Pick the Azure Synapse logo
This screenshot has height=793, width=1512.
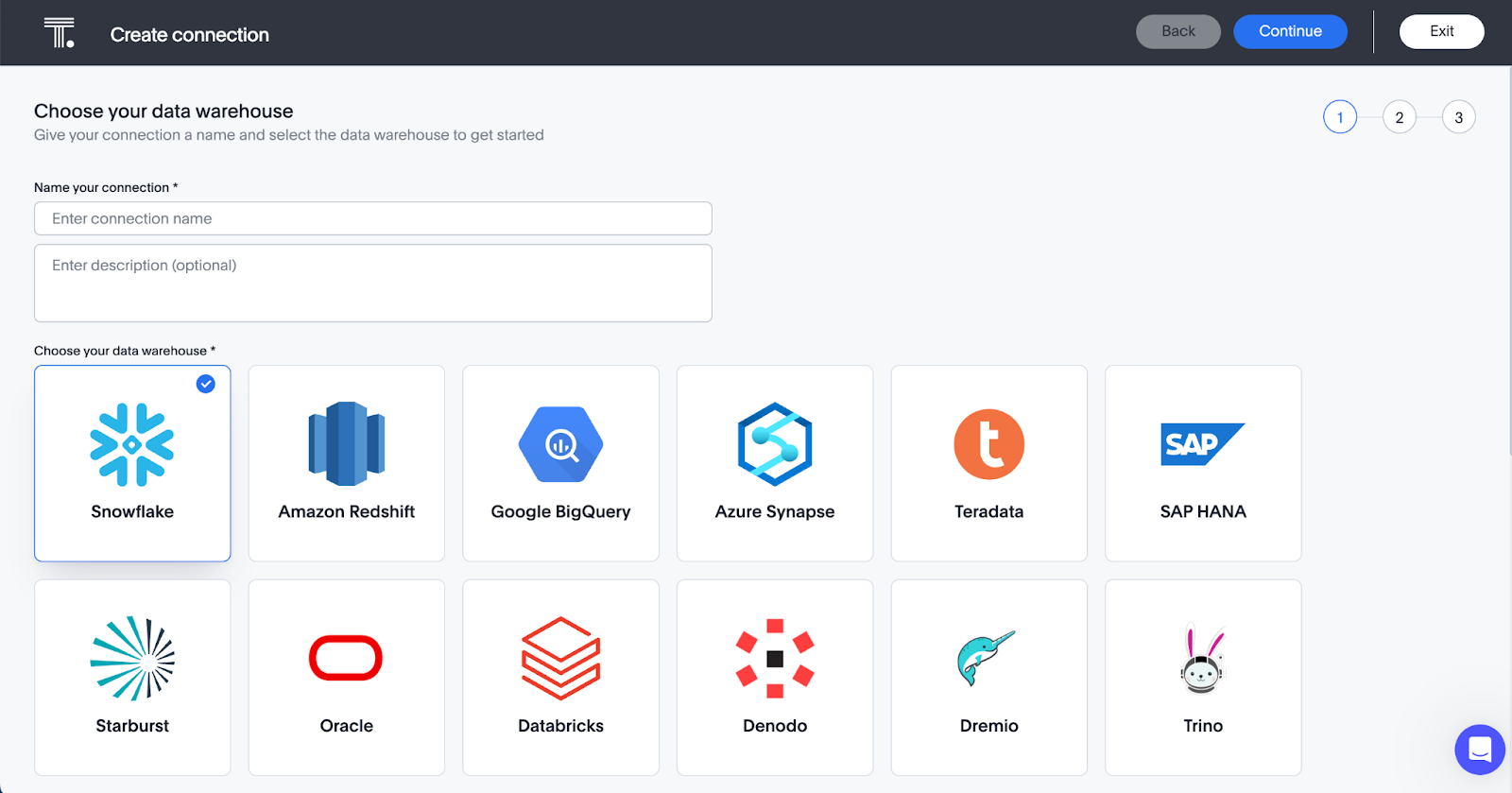[x=775, y=444]
